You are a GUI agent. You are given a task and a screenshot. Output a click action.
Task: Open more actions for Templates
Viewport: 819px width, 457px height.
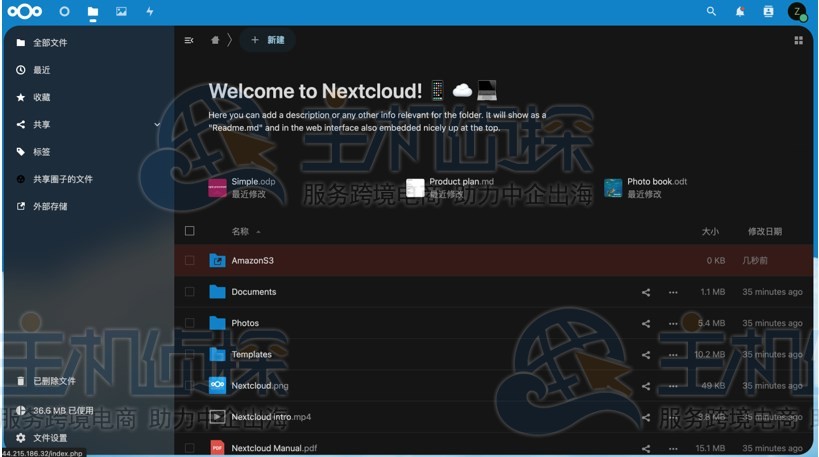pyautogui.click(x=673, y=355)
